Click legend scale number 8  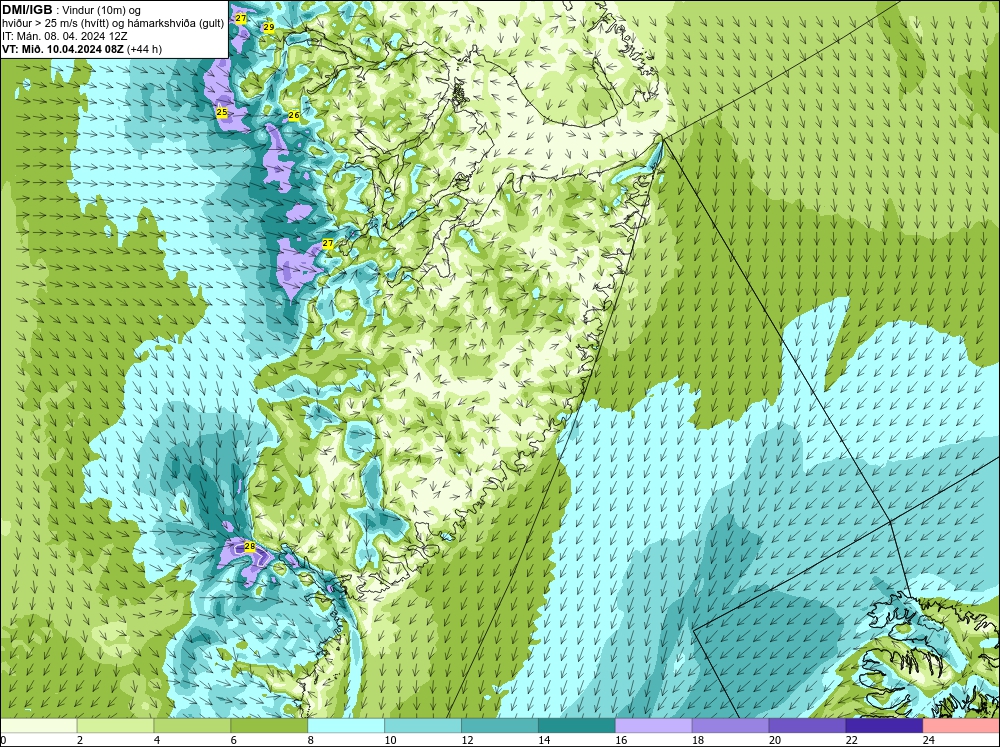tap(311, 740)
